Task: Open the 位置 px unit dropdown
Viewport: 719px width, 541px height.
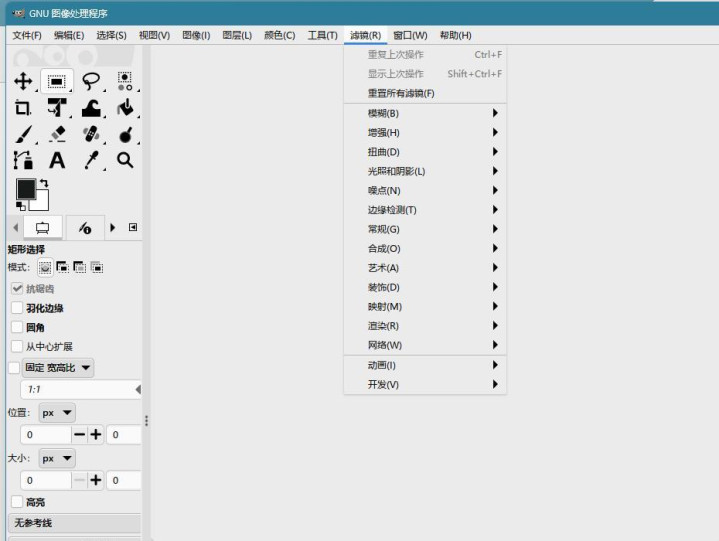Action: pos(57,413)
